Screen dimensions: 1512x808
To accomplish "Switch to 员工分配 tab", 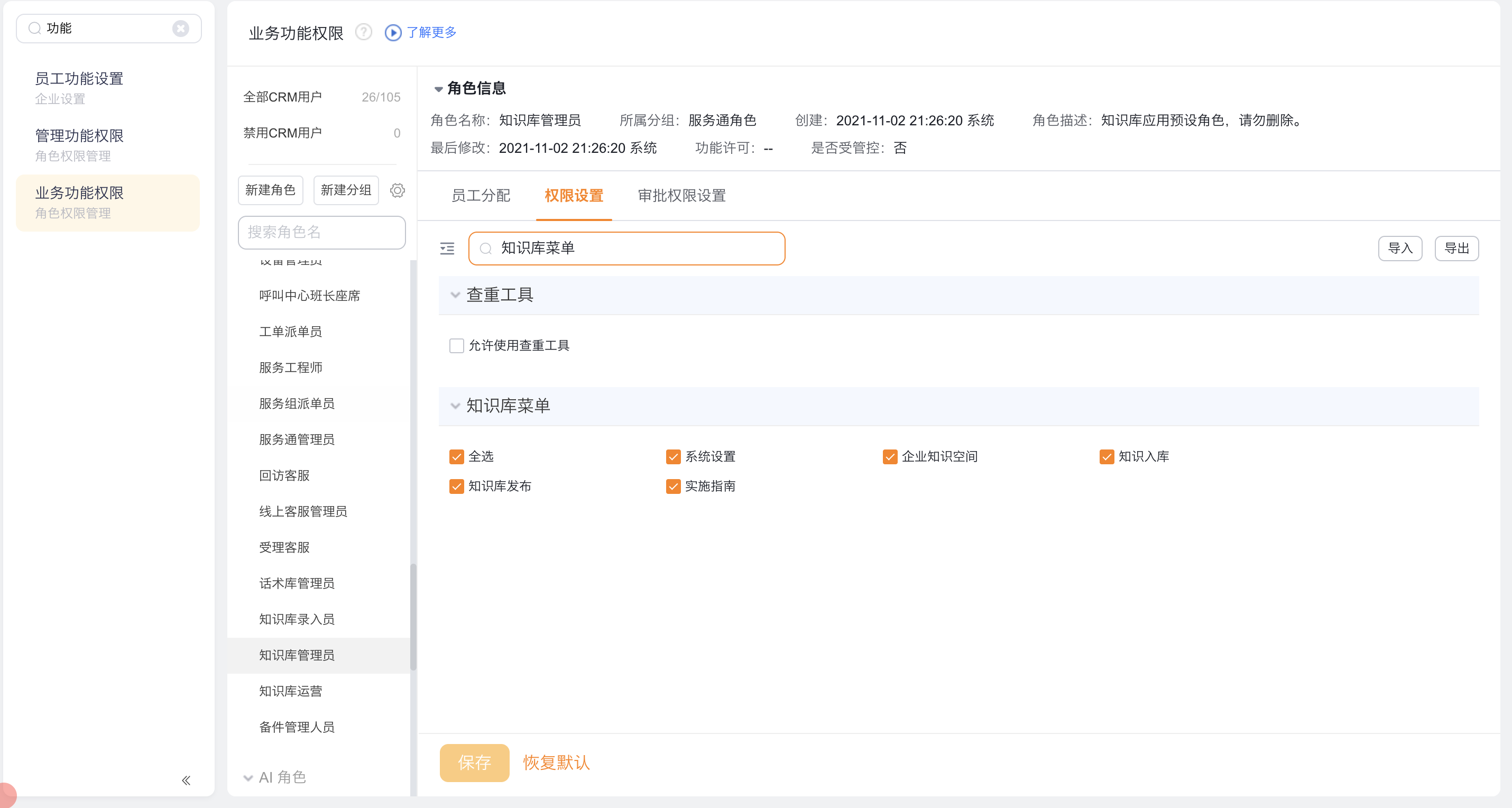I will tap(480, 196).
